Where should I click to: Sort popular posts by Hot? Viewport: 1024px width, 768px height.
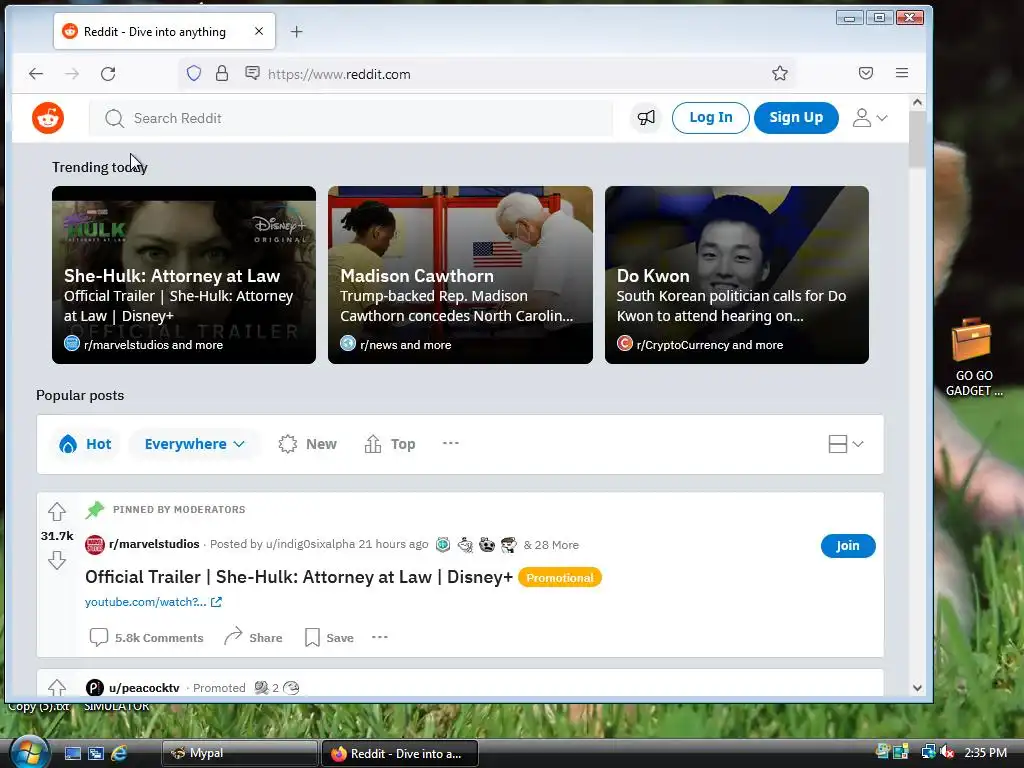click(x=86, y=444)
